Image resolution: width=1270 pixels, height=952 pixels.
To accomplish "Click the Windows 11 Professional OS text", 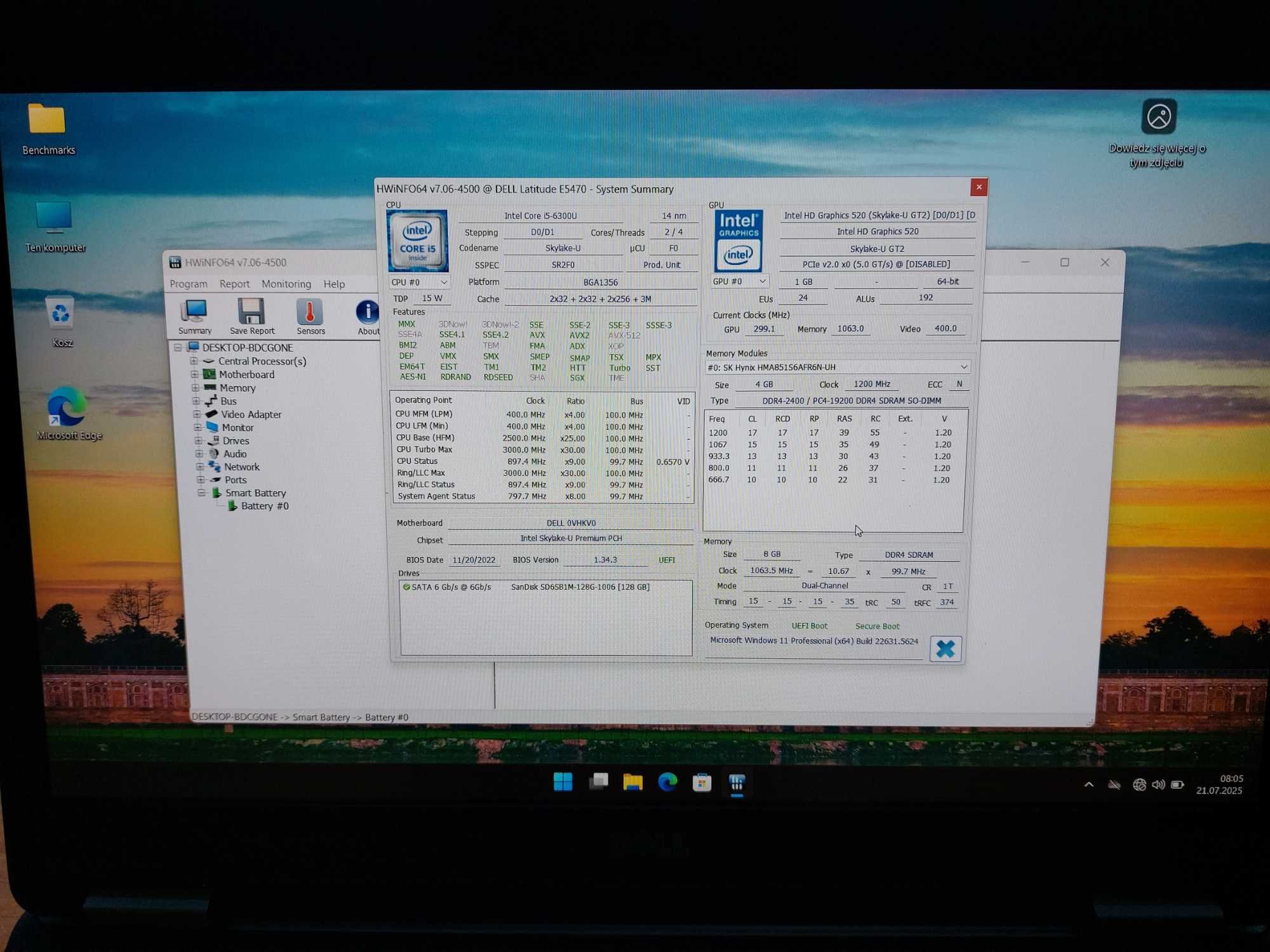I will (x=813, y=641).
